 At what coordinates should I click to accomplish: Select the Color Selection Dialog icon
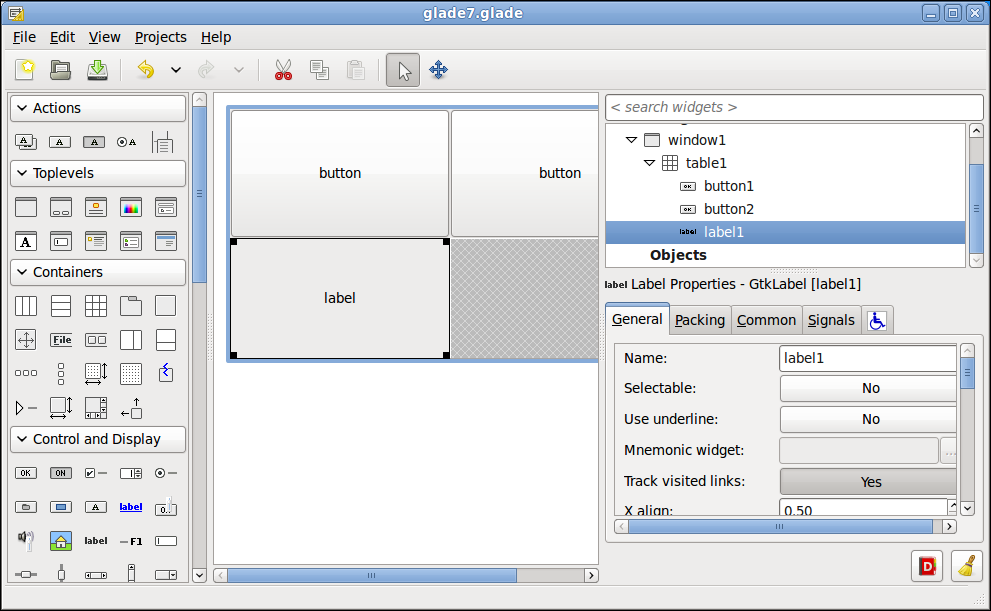pyautogui.click(x=131, y=207)
